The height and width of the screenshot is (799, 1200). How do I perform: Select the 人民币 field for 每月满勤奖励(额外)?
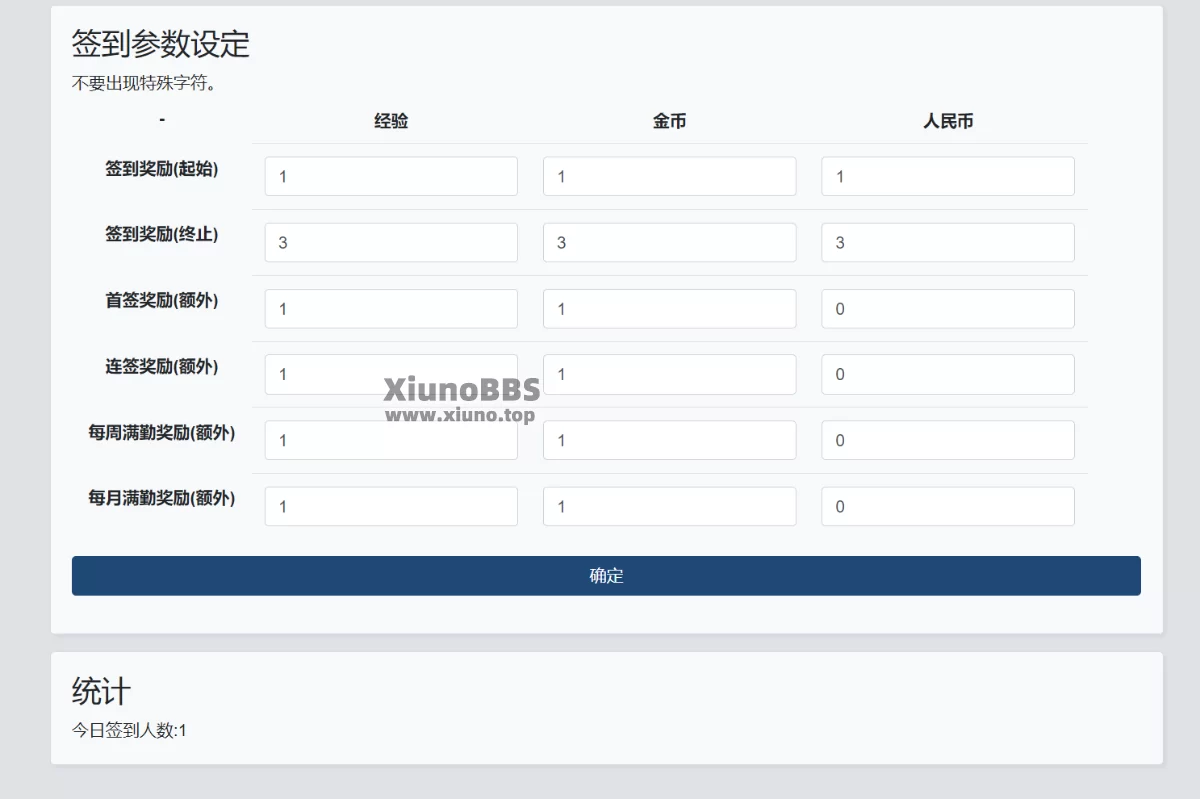tap(946, 505)
